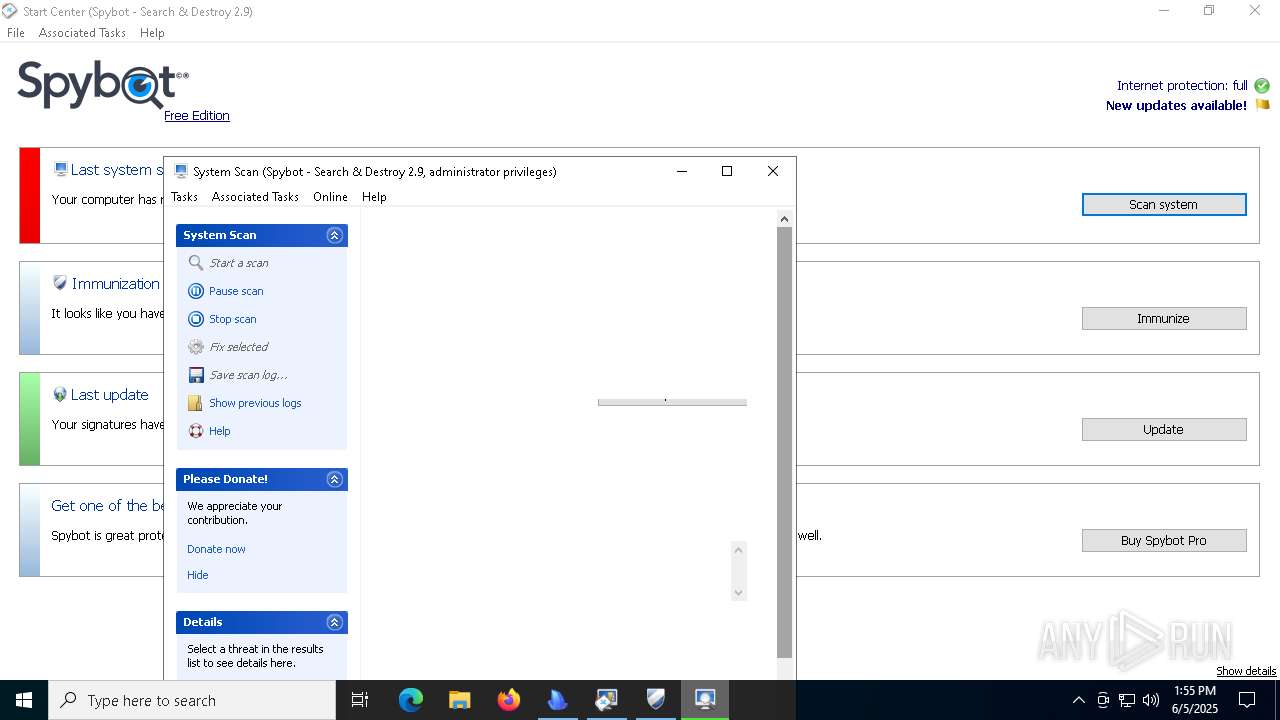Click the Donate now link

[216, 549]
